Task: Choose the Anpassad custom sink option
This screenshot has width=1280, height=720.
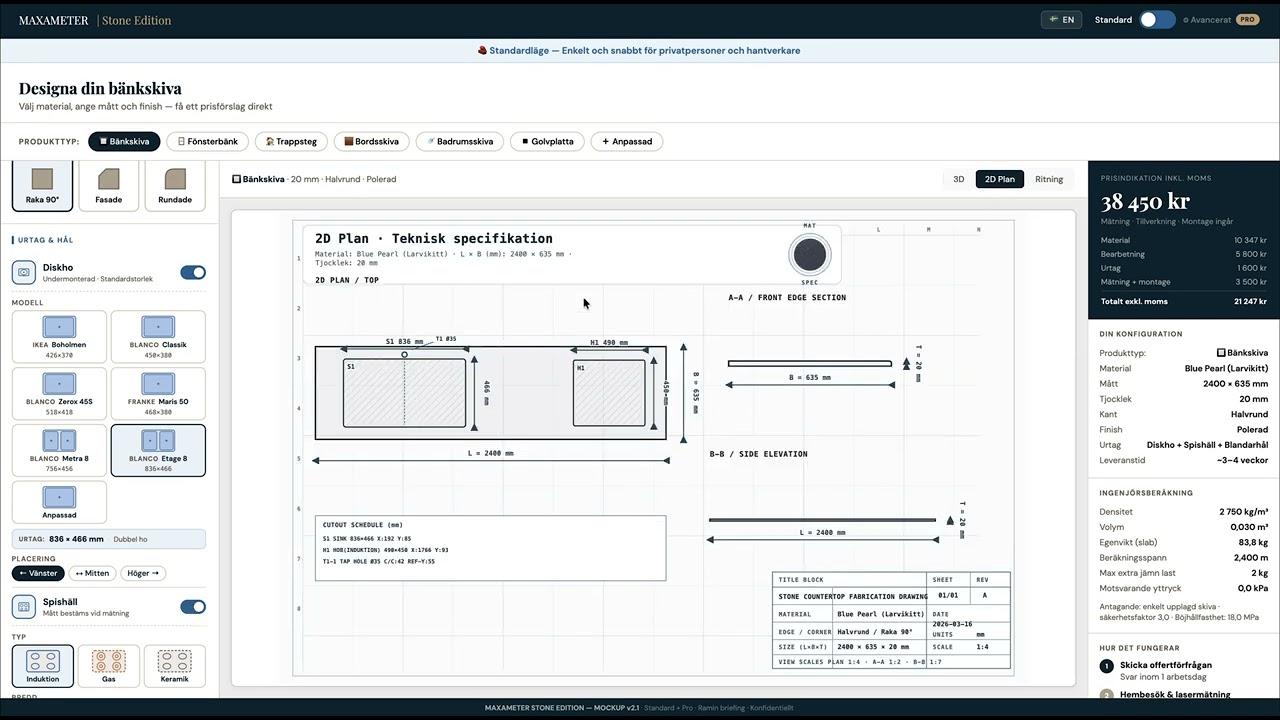Action: point(59,502)
